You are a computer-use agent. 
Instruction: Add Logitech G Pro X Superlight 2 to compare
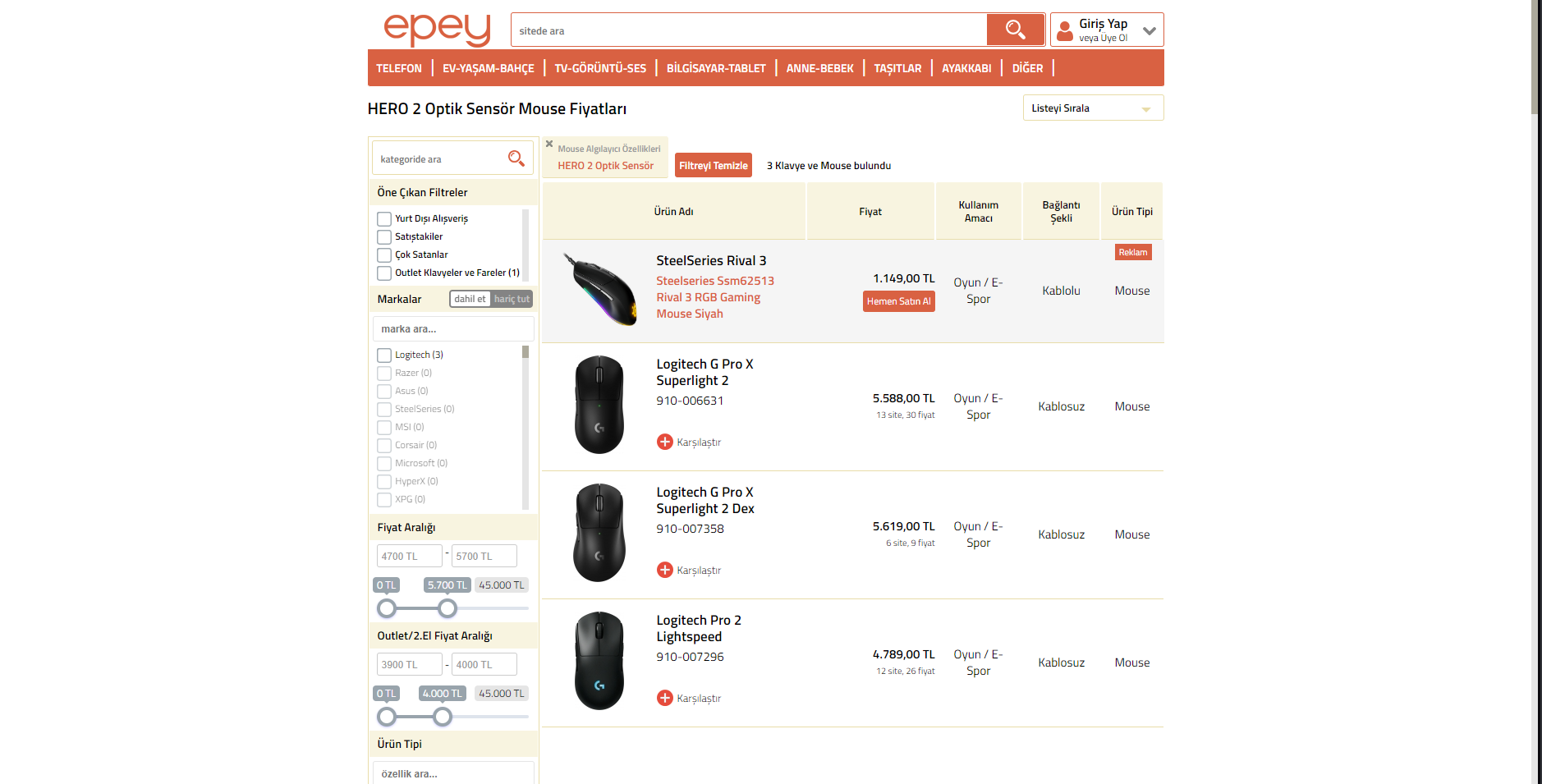coord(665,442)
